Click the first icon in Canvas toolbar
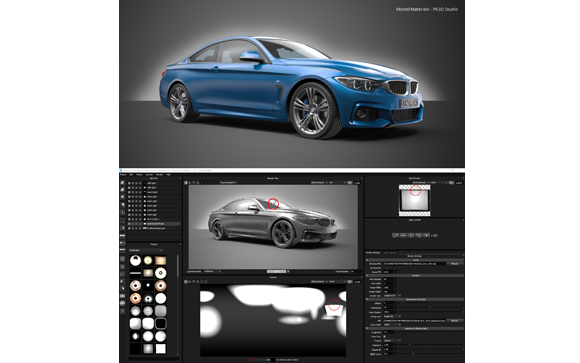Image resolution: width=580 pixels, height=363 pixels. [x=186, y=282]
